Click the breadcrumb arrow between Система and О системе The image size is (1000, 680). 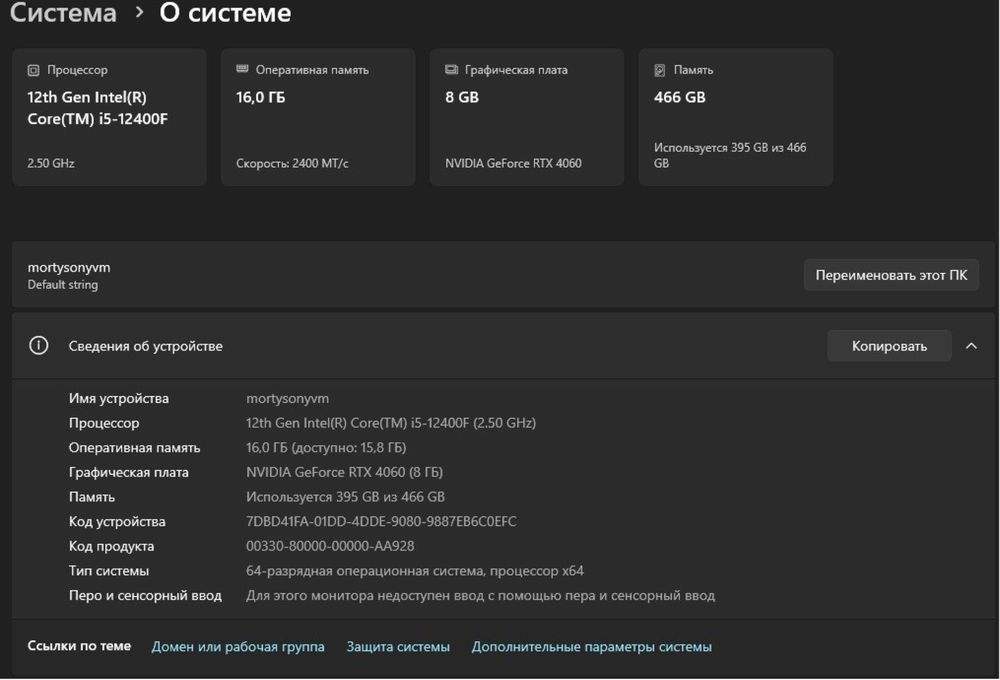[139, 13]
